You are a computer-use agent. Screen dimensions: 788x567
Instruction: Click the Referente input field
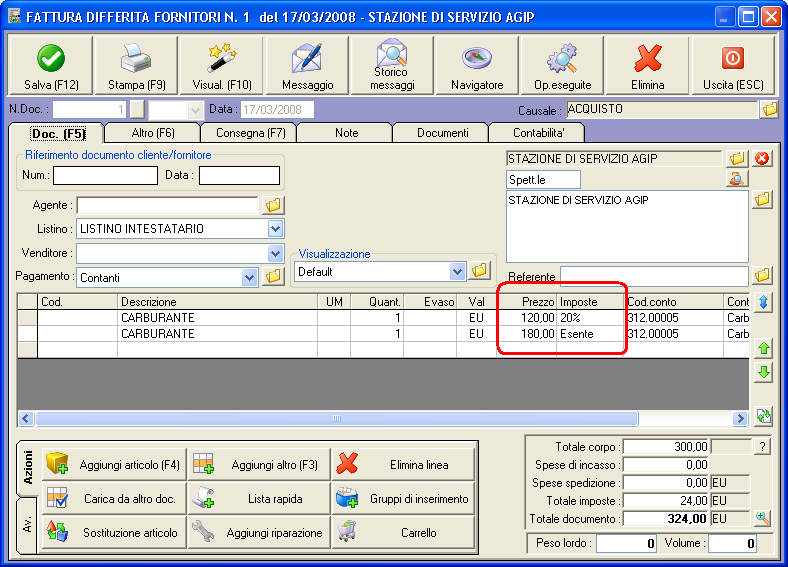coord(654,276)
